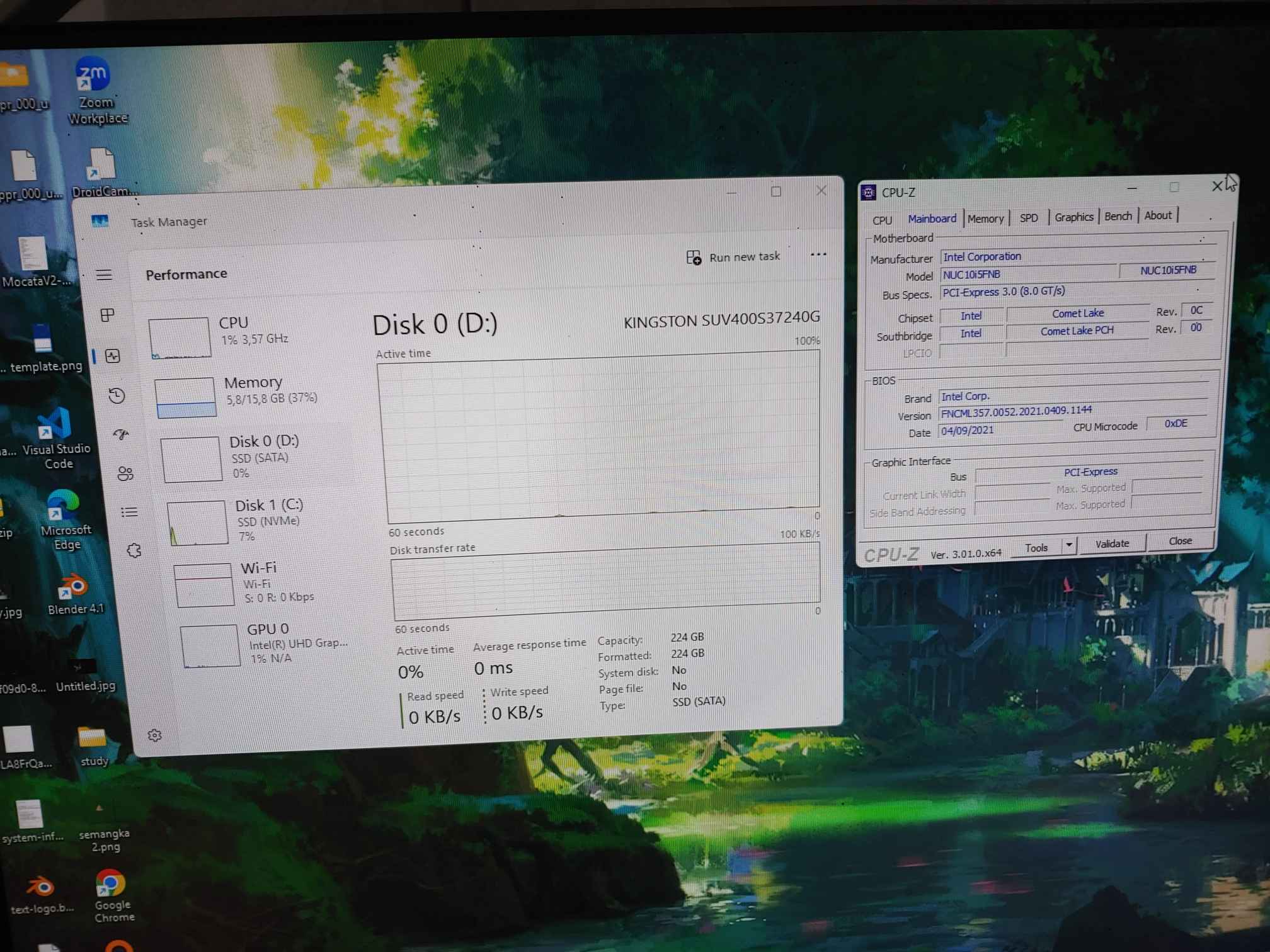Switch to the About tab in CPU-Z
This screenshot has width=1270, height=952.
1158,215
